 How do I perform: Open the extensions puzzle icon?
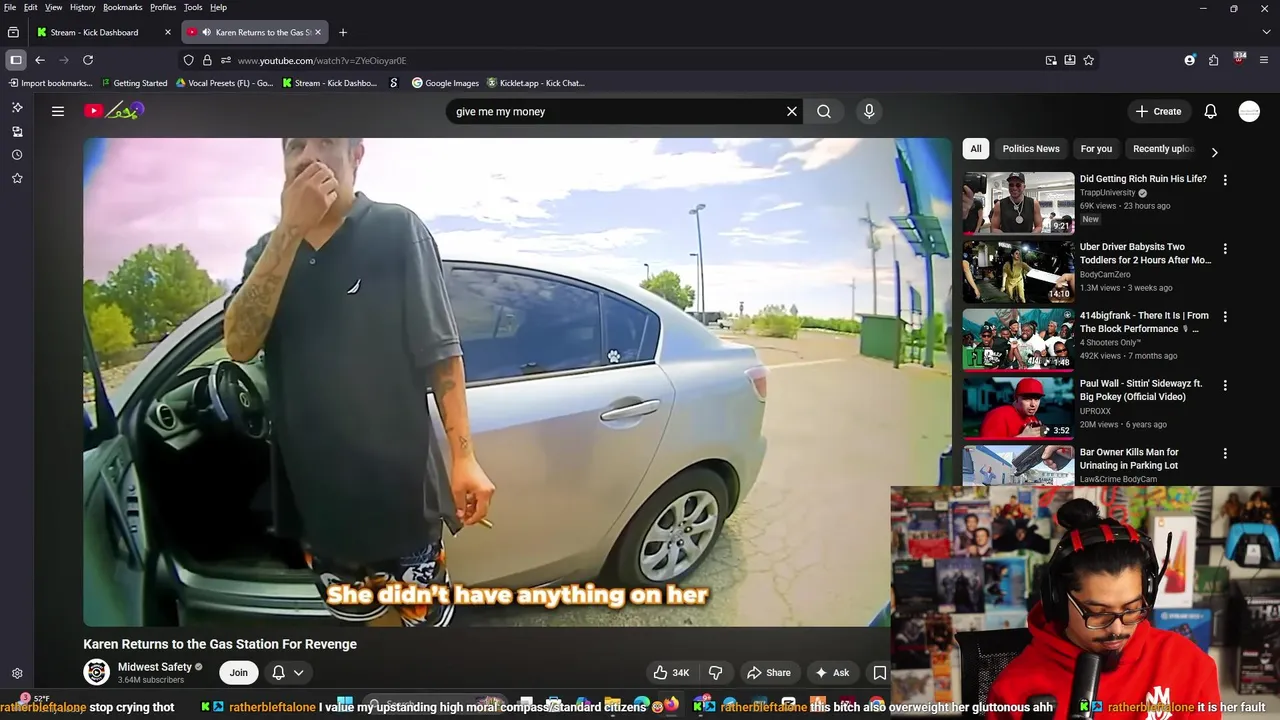[x=1214, y=60]
